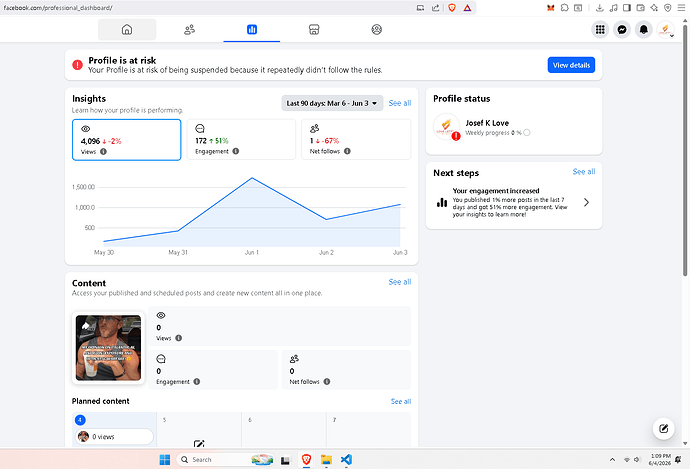
Task: Open the Marketplace tab icon
Action: (x=314, y=29)
